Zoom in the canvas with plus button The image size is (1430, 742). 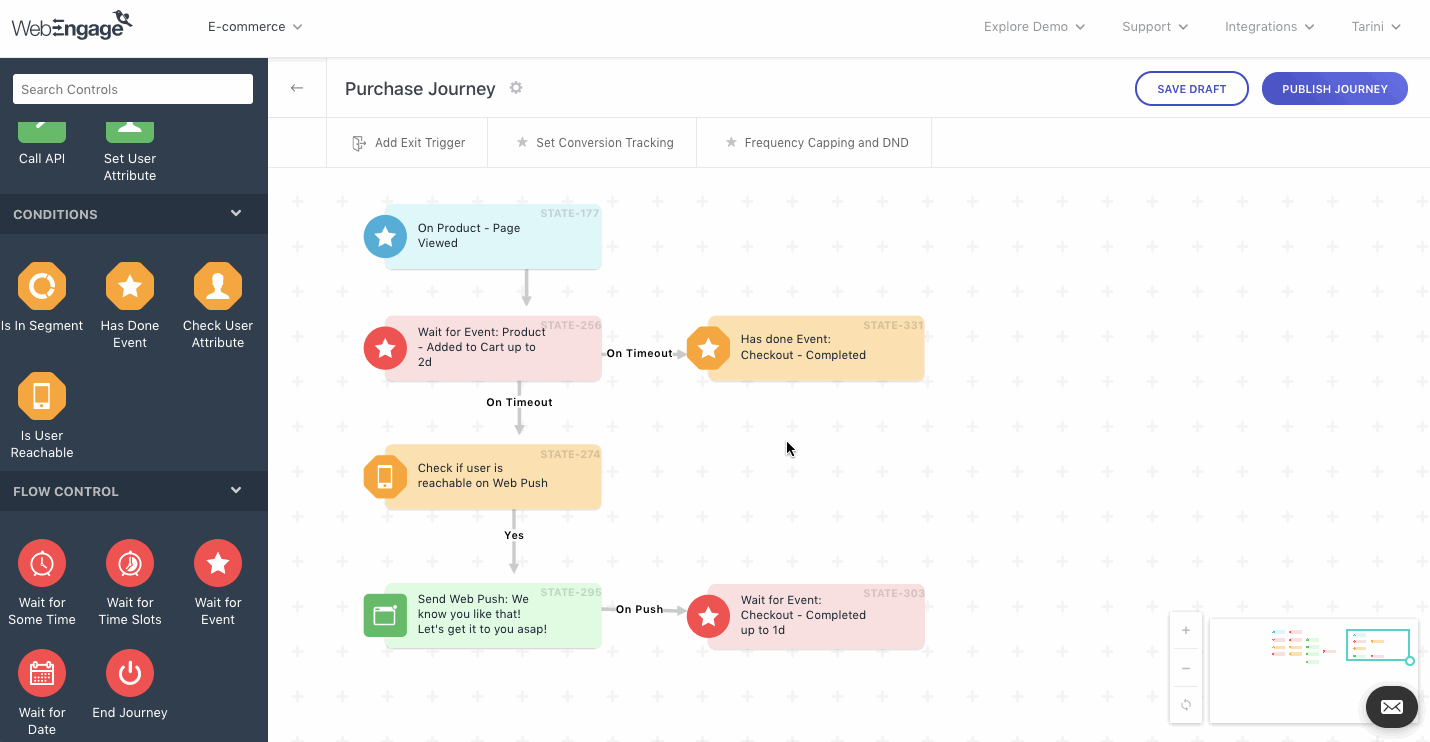pos(1186,630)
